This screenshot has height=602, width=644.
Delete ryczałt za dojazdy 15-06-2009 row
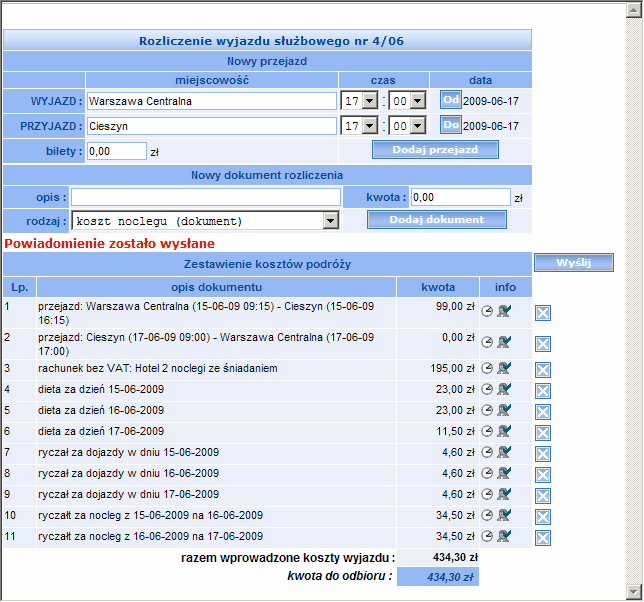(x=543, y=455)
